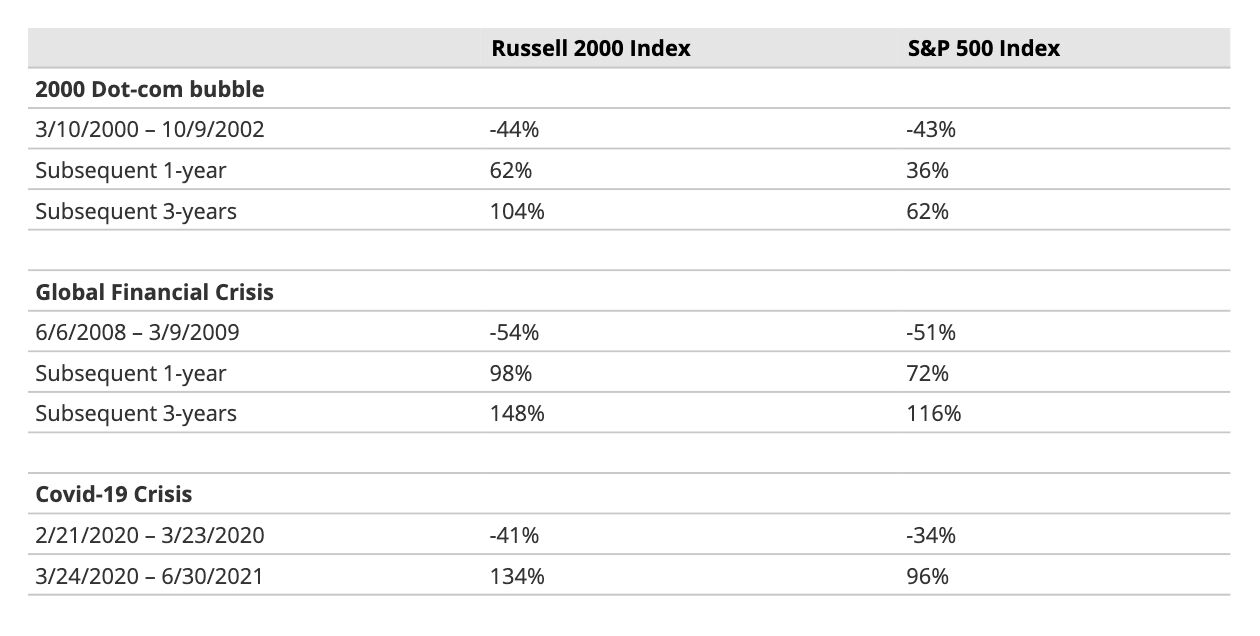Select the 96% S&P 500 Covid recovery value

tap(927, 576)
